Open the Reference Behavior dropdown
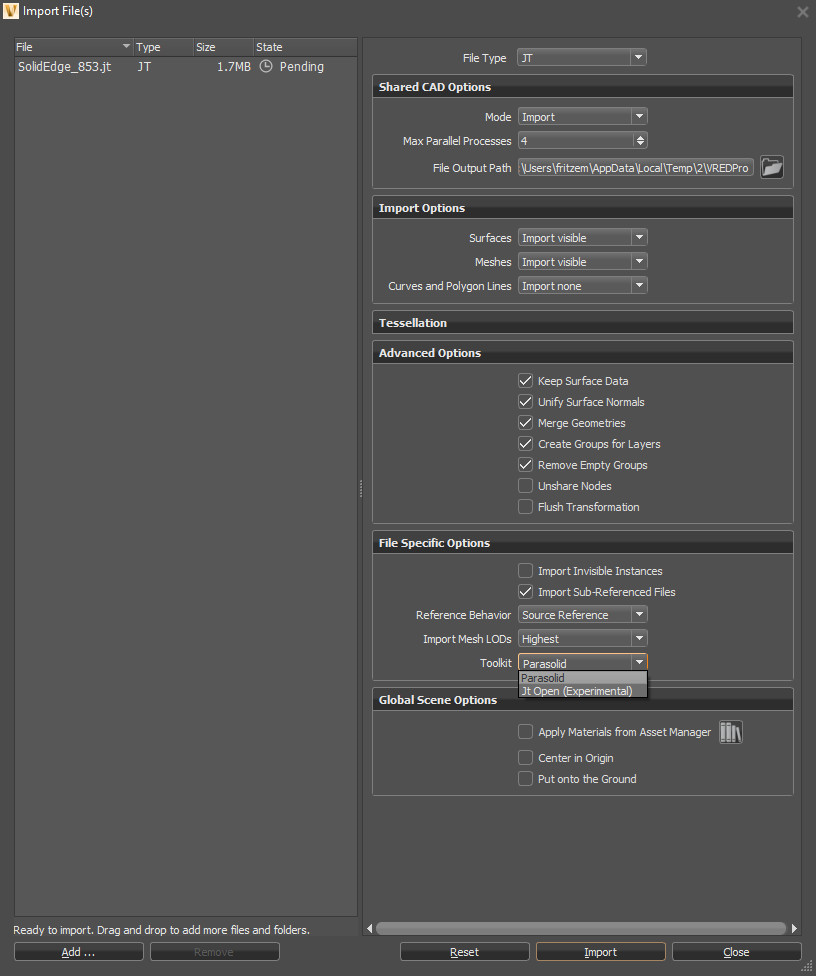Image resolution: width=816 pixels, height=976 pixels. coord(583,614)
